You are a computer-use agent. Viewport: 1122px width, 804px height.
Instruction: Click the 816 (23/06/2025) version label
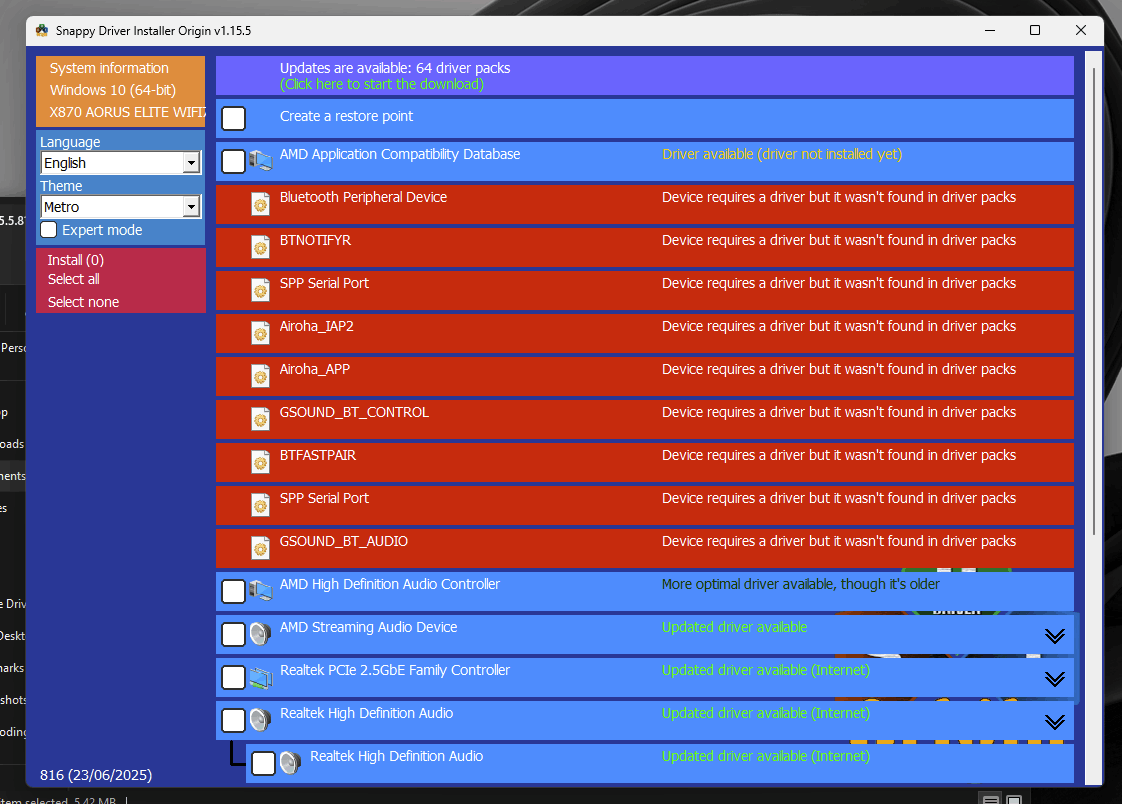(96, 774)
